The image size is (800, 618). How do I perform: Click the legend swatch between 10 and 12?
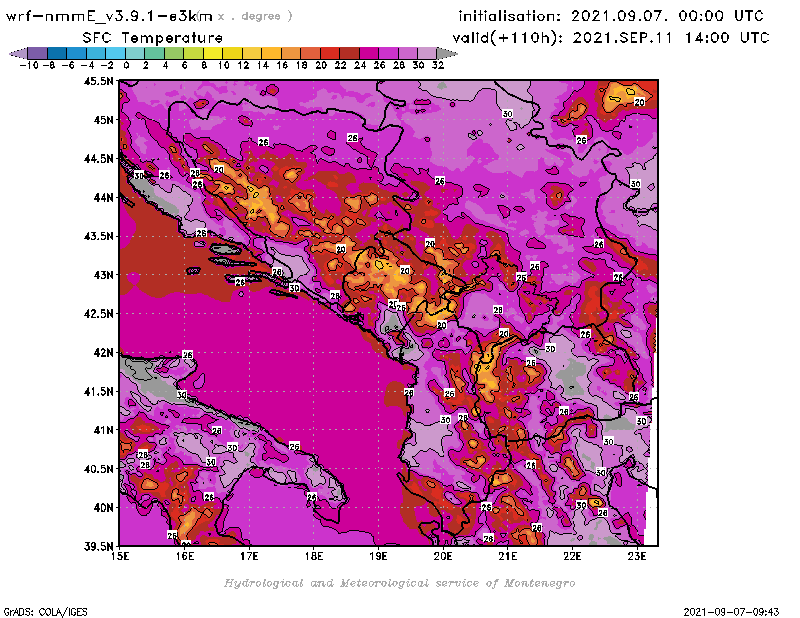click(x=232, y=54)
